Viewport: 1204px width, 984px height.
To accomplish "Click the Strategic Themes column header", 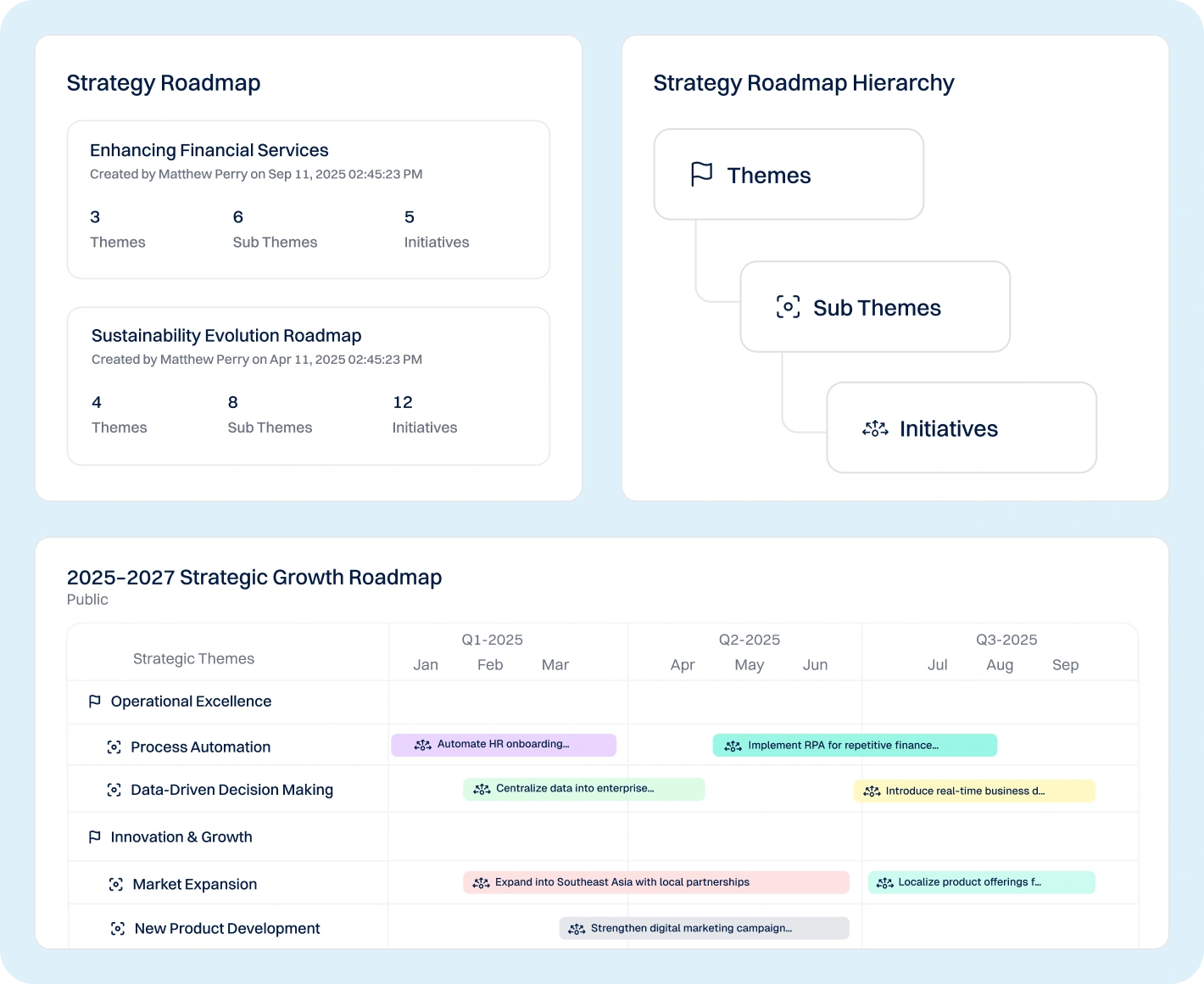I will [x=193, y=658].
